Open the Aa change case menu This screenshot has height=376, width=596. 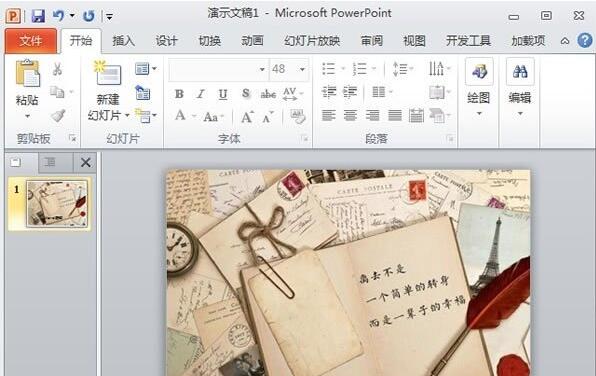(214, 116)
